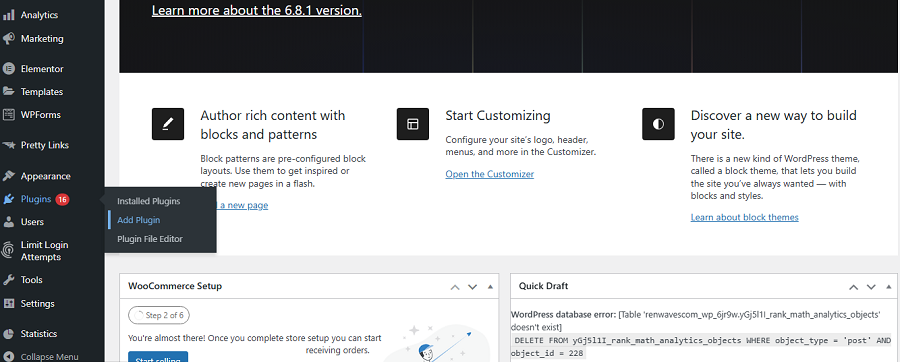Click the Users person icon
This screenshot has height=362, width=900.
pyautogui.click(x=9, y=222)
